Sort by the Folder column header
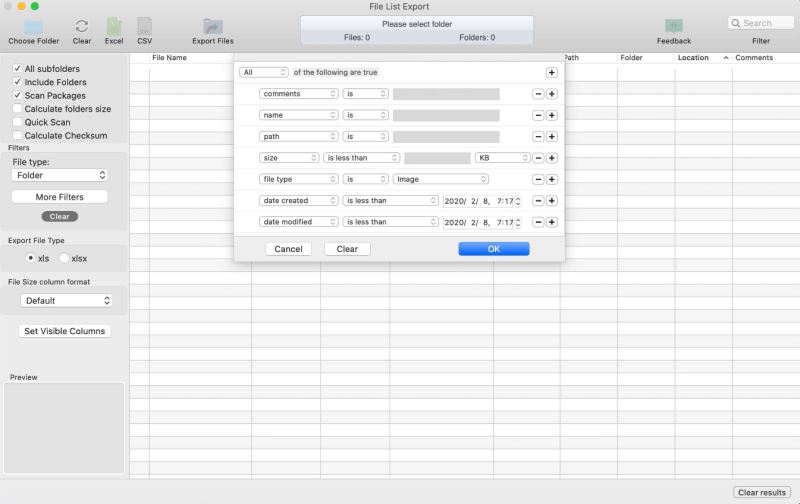 pos(631,58)
